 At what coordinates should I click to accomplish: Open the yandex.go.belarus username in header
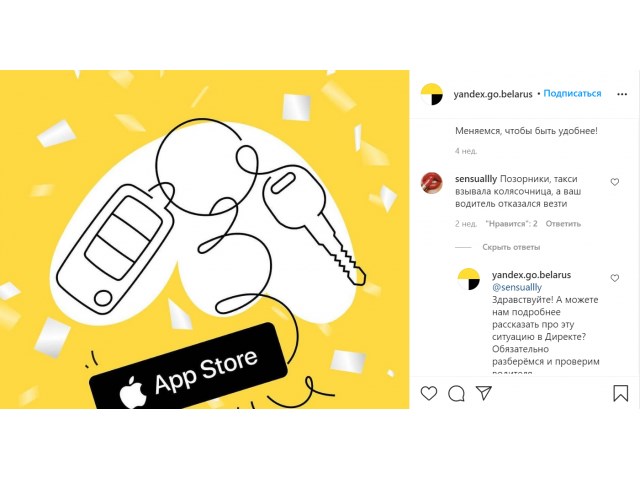click(493, 94)
